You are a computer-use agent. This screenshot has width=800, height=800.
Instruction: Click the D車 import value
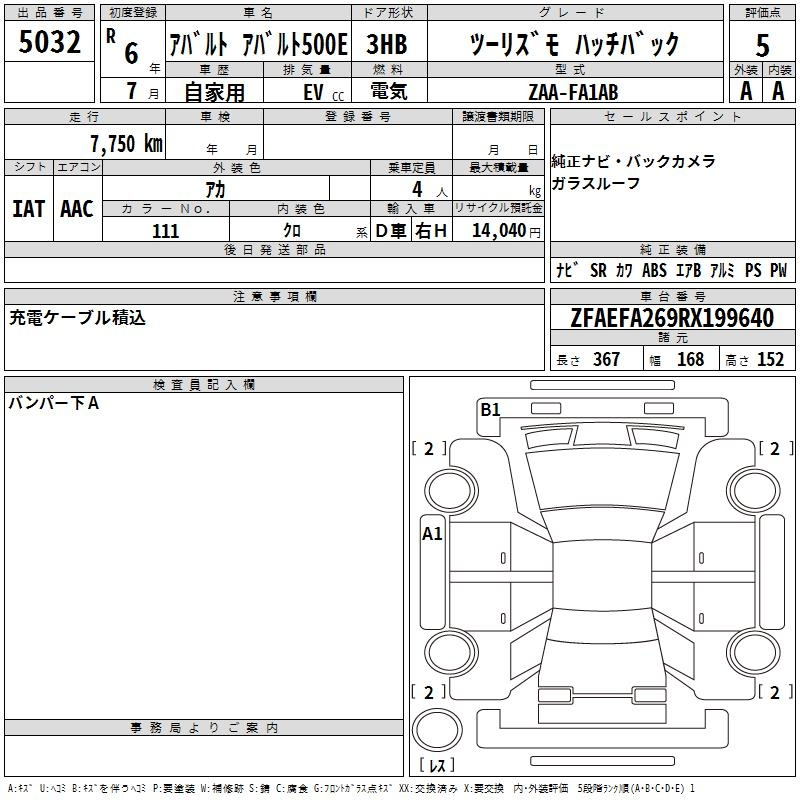pyautogui.click(x=391, y=231)
